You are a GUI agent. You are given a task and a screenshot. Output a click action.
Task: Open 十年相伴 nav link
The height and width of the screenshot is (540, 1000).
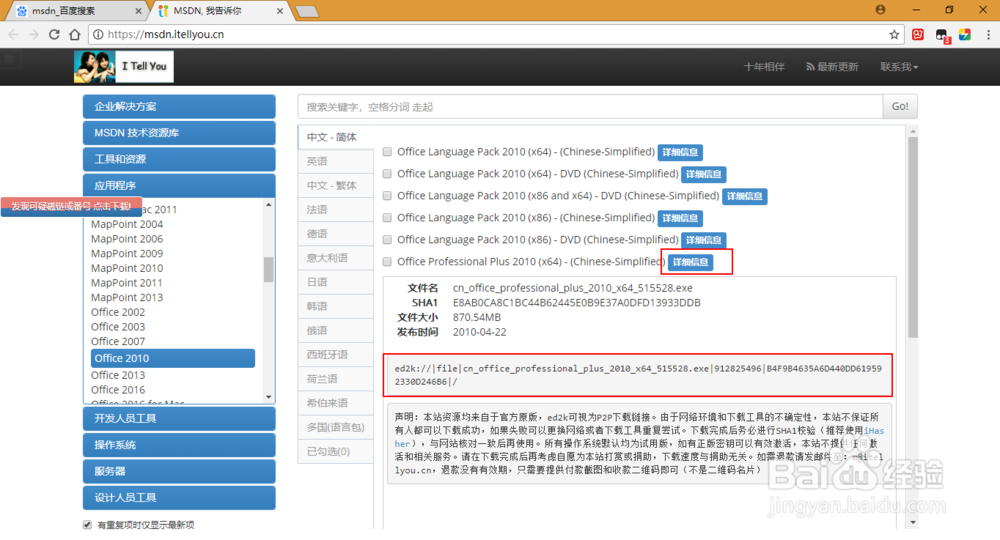pyautogui.click(x=763, y=67)
